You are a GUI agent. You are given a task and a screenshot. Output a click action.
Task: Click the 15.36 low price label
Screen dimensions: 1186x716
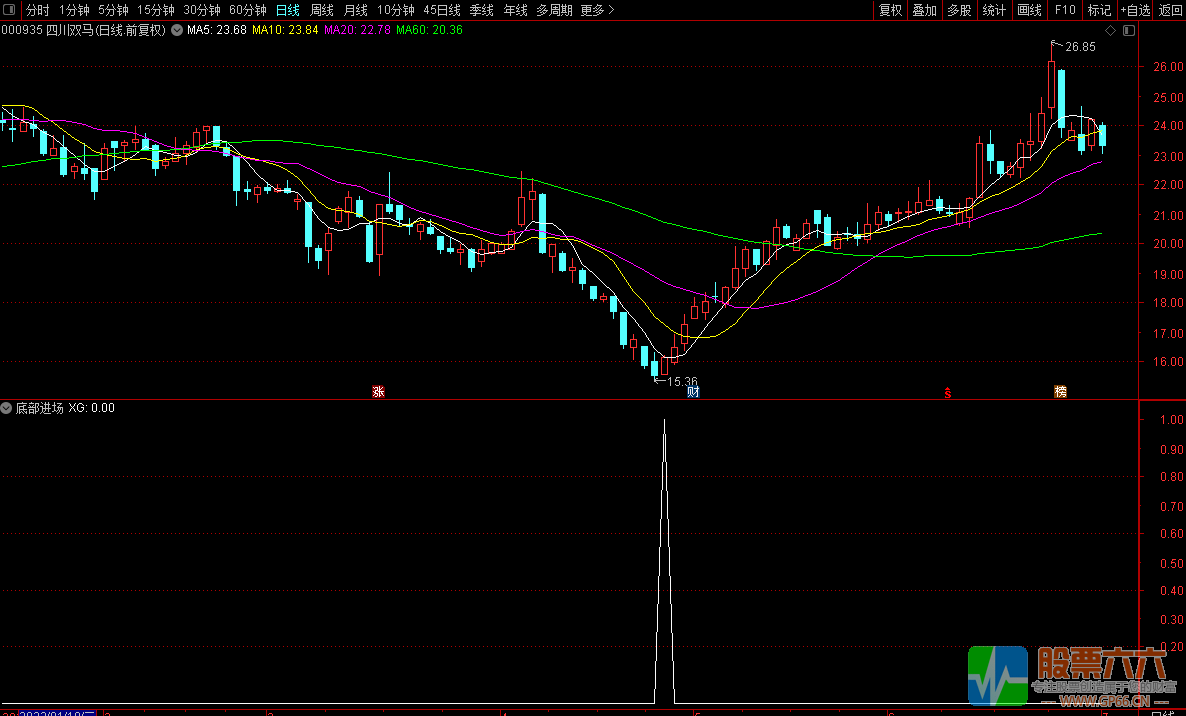pyautogui.click(x=682, y=382)
